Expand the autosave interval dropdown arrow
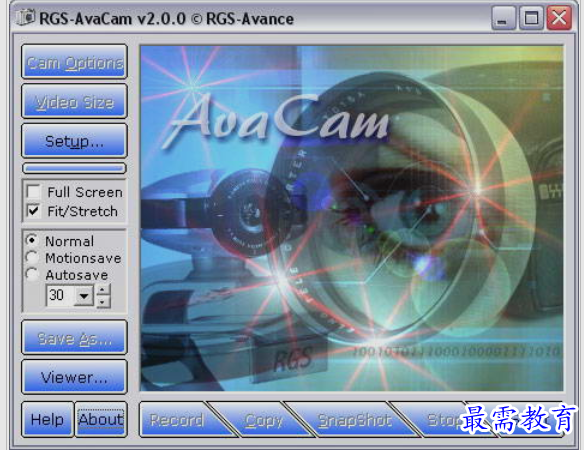Viewport: 584px width, 450px height. [84, 296]
